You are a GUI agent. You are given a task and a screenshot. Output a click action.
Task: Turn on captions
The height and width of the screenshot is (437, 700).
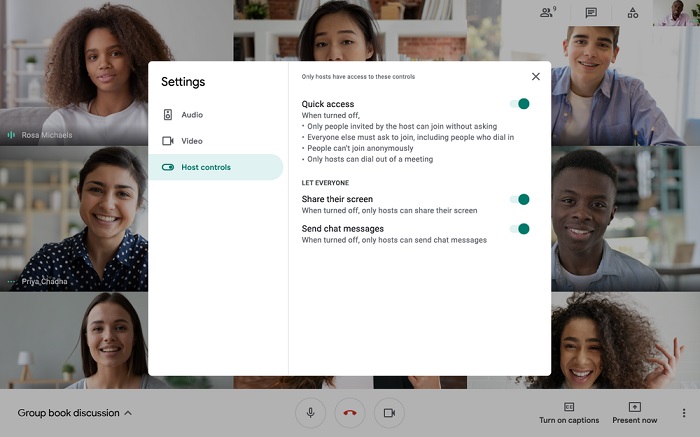click(569, 412)
